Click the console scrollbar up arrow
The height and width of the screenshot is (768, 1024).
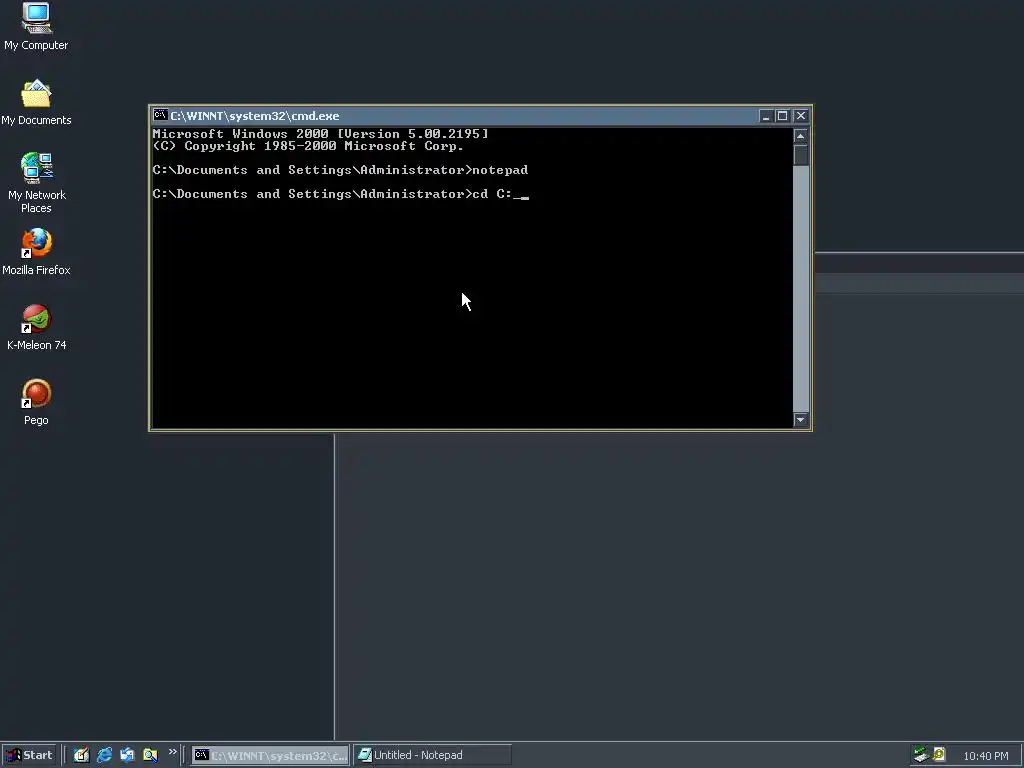801,136
